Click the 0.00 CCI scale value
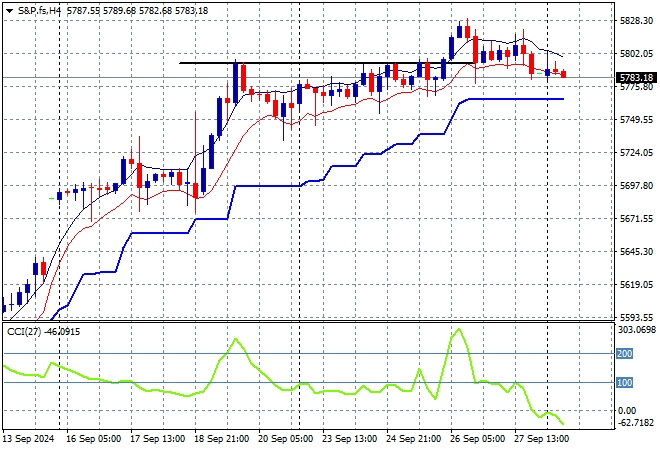The height and width of the screenshot is (450, 660). 627,410
